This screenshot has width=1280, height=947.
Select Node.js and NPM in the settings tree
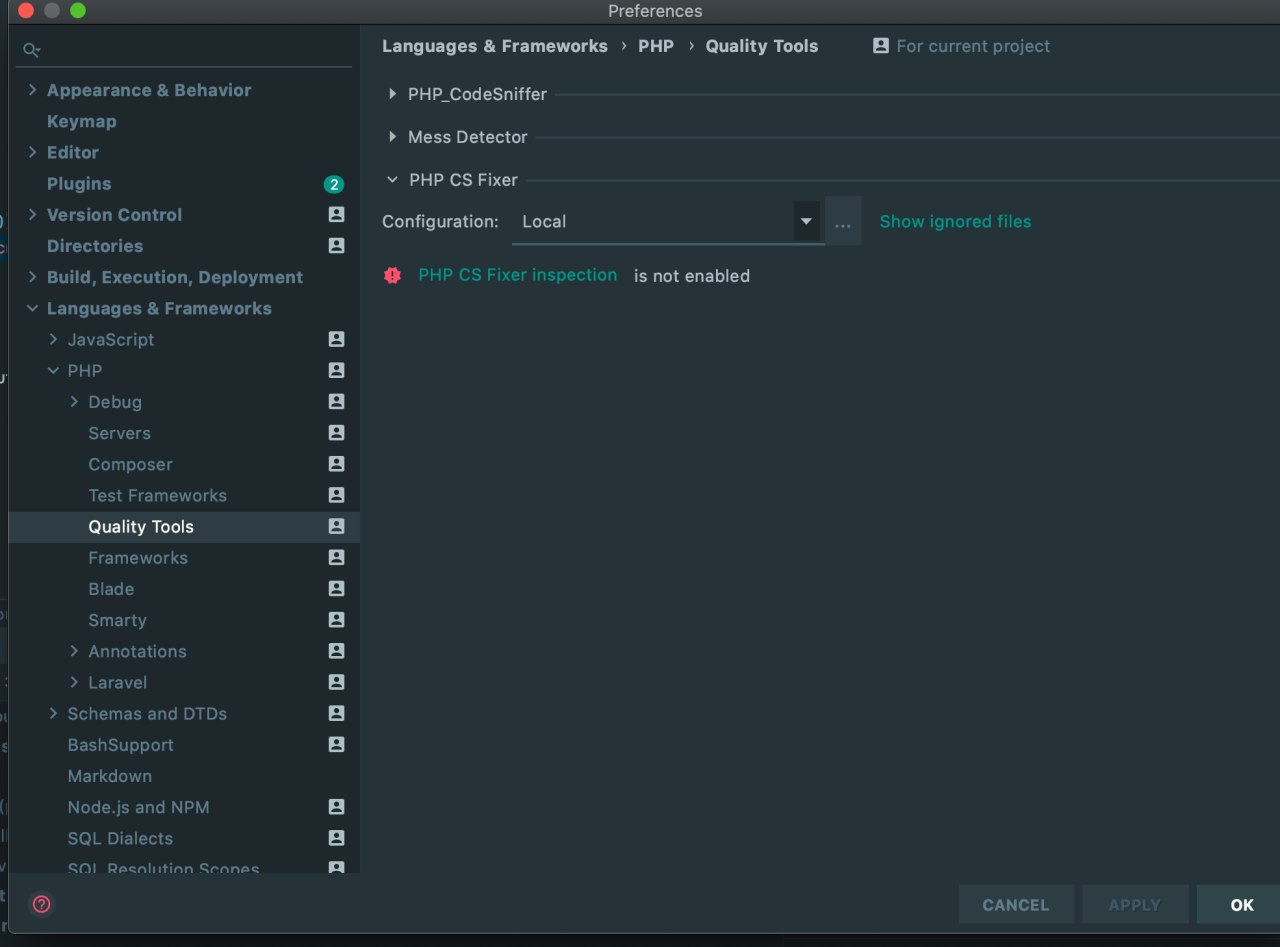click(x=139, y=807)
